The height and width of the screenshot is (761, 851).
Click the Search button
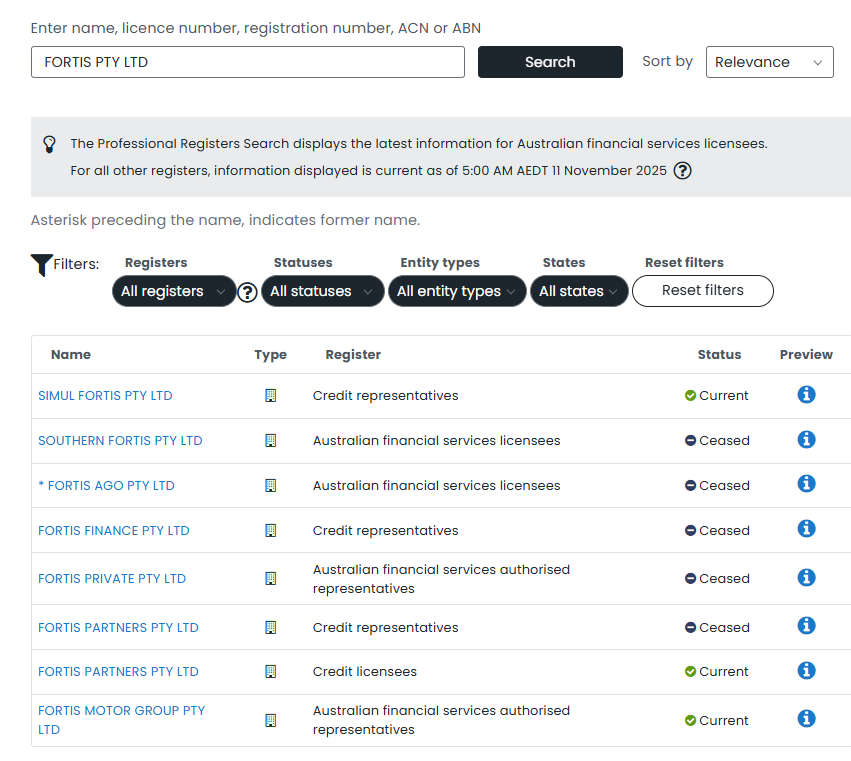point(550,62)
